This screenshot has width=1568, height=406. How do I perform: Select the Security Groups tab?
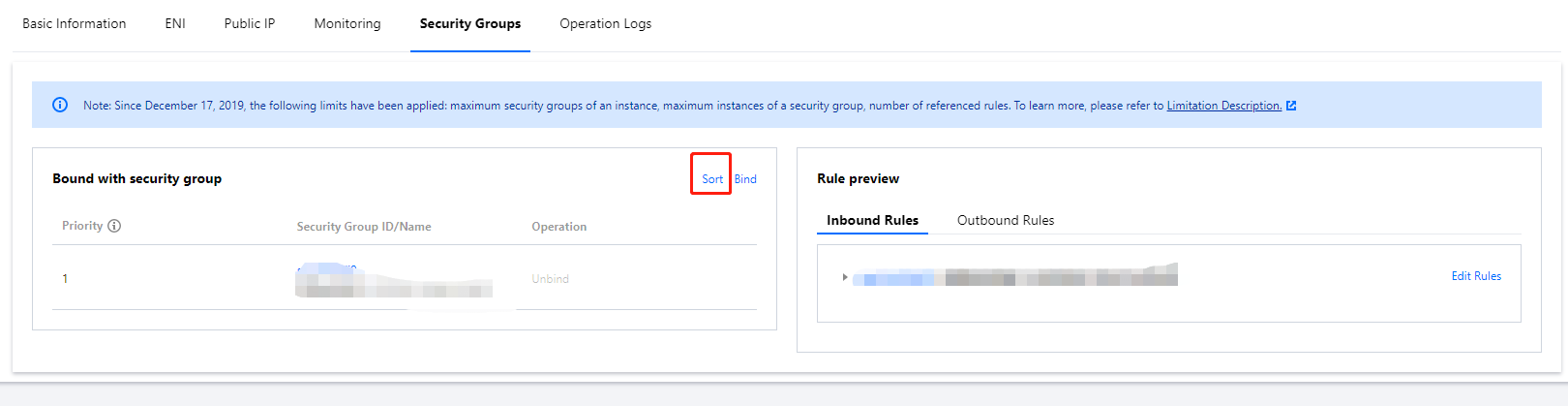[470, 23]
